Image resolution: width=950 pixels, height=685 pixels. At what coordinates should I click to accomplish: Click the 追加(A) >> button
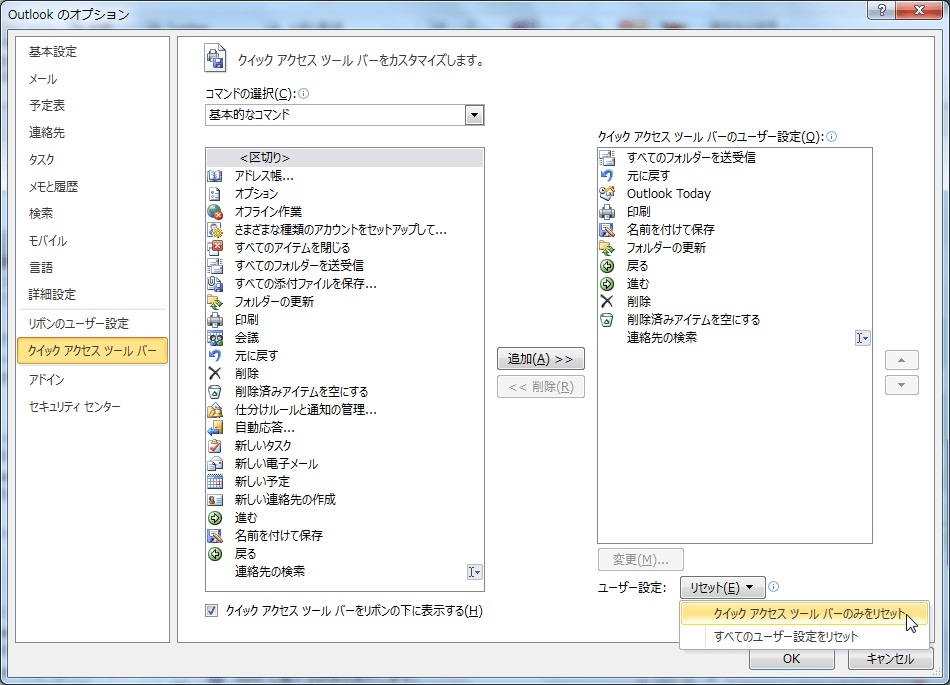coord(540,359)
